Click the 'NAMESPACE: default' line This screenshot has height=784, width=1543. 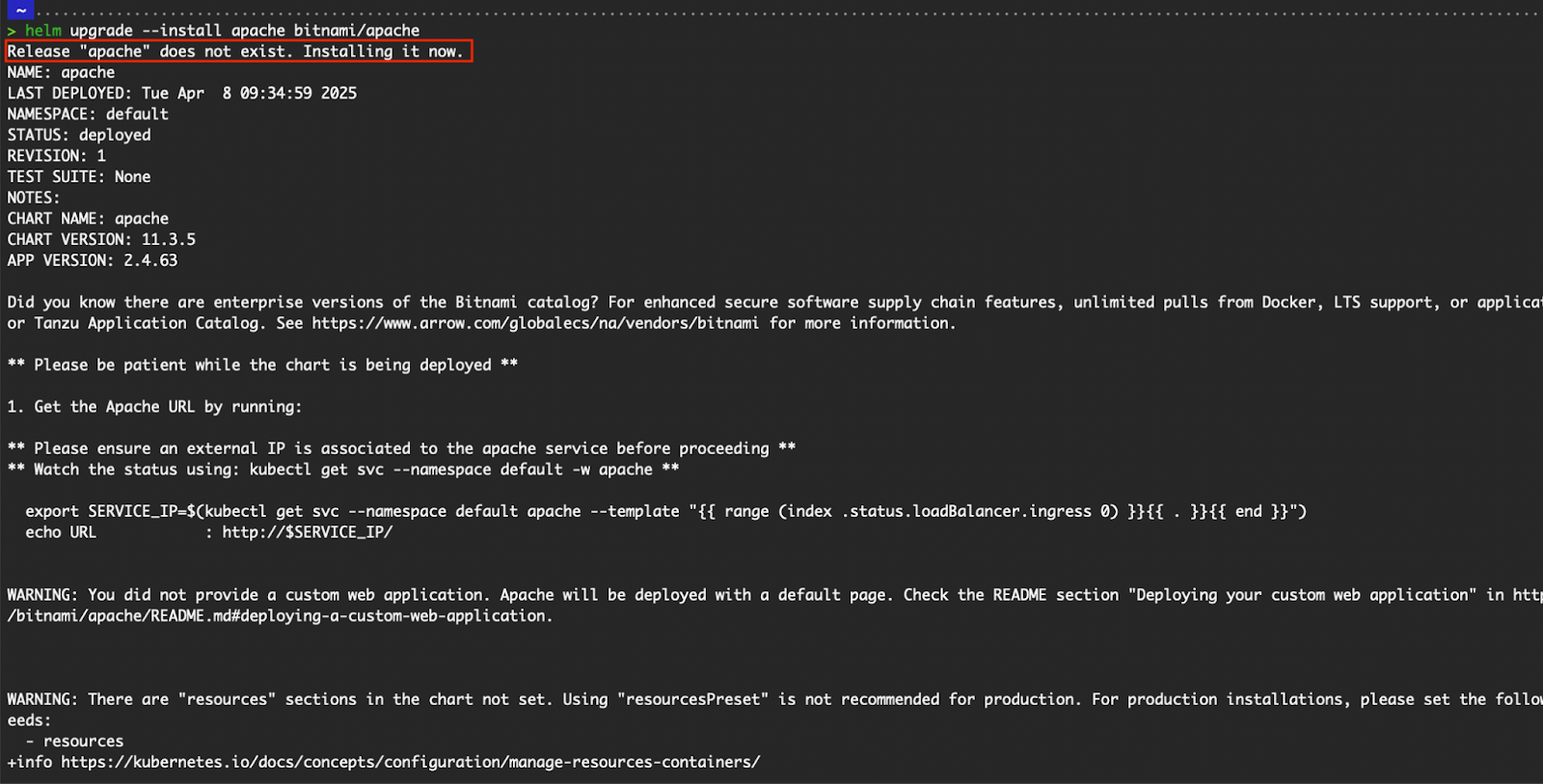click(88, 114)
